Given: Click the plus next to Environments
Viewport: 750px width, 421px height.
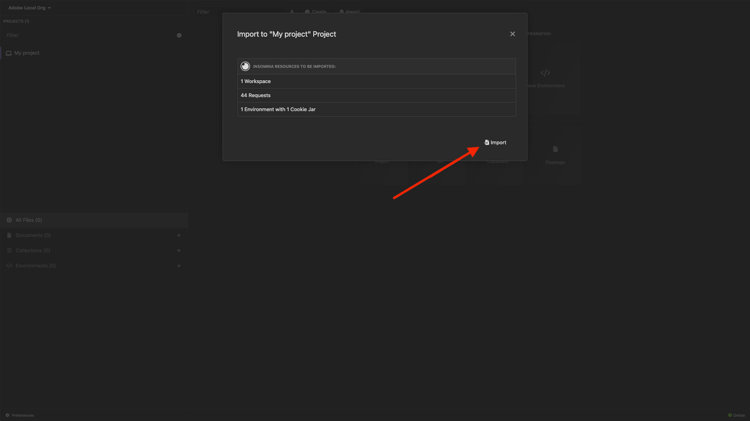Looking at the screenshot, I should pyautogui.click(x=179, y=266).
